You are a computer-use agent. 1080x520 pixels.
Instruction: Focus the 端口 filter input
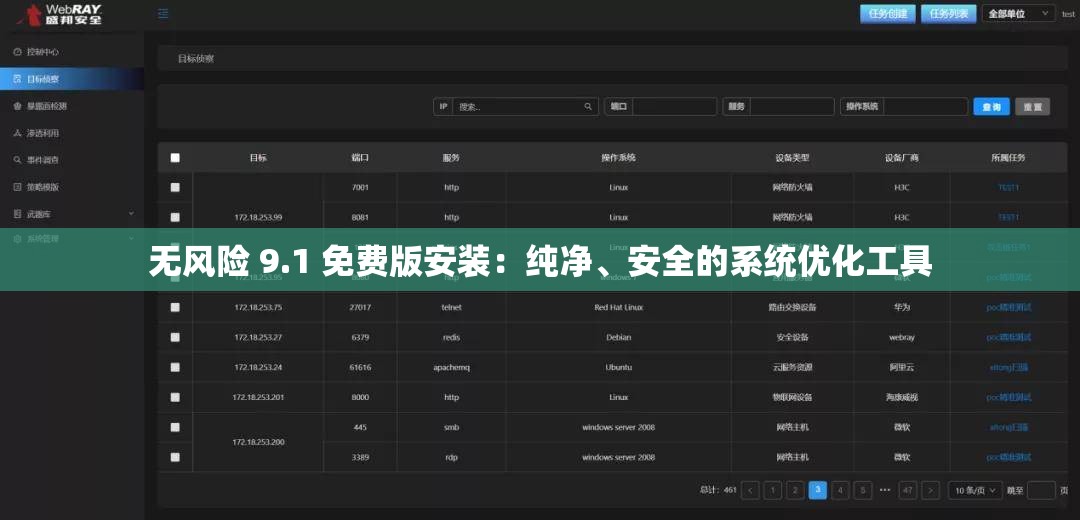click(675, 107)
